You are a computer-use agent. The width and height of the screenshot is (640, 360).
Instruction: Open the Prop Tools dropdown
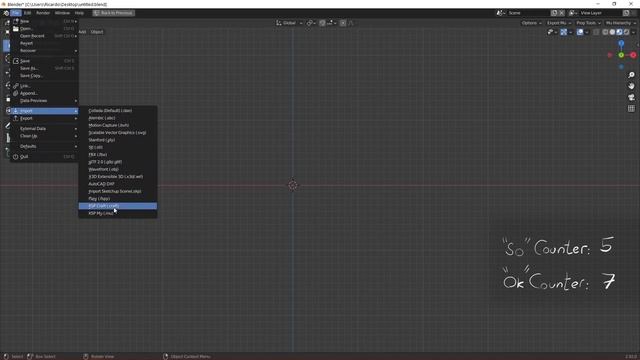(x=588, y=23)
